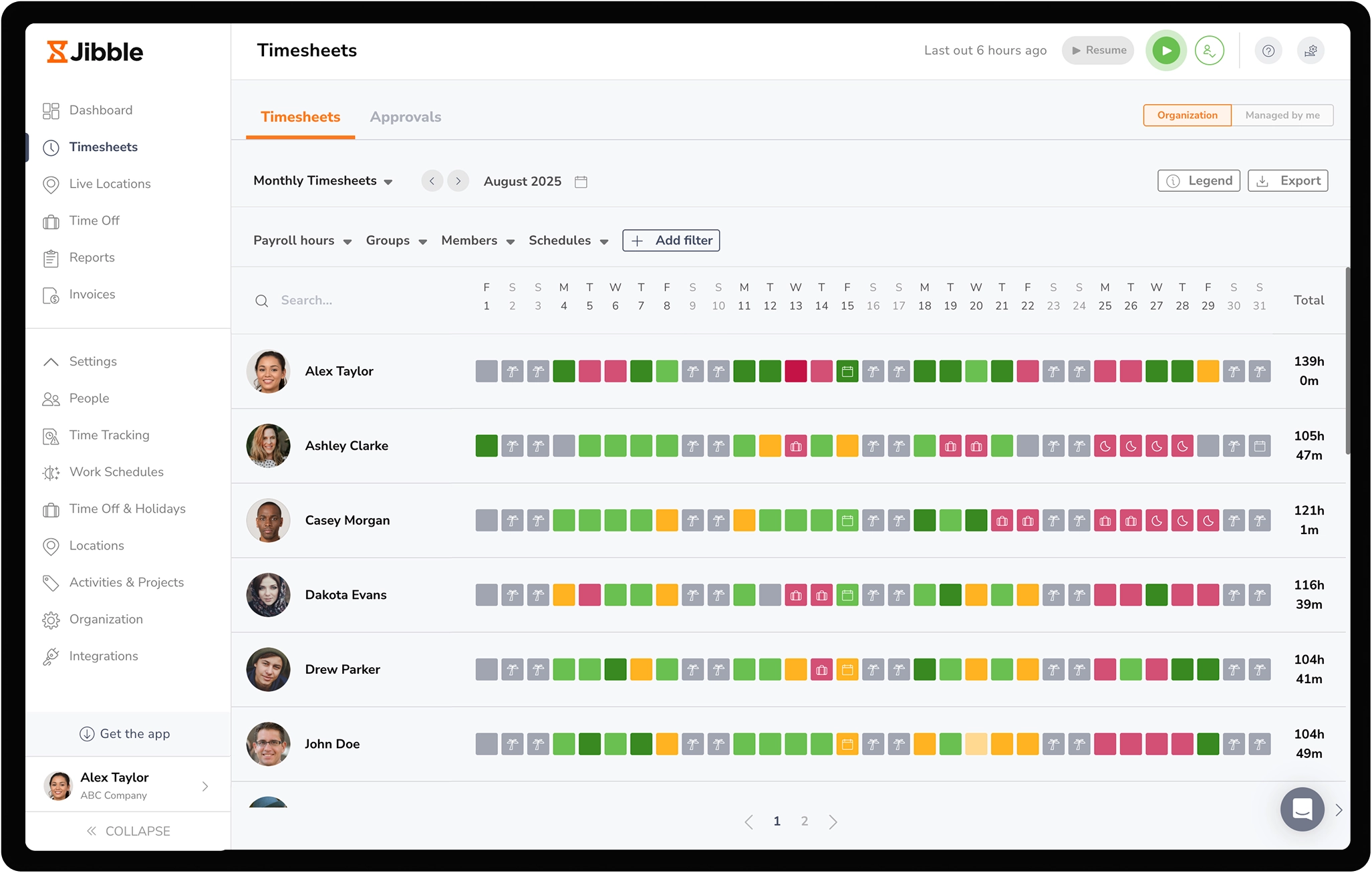1372x873 pixels.
Task: Open the Schedules filter dropdown
Action: (x=568, y=241)
